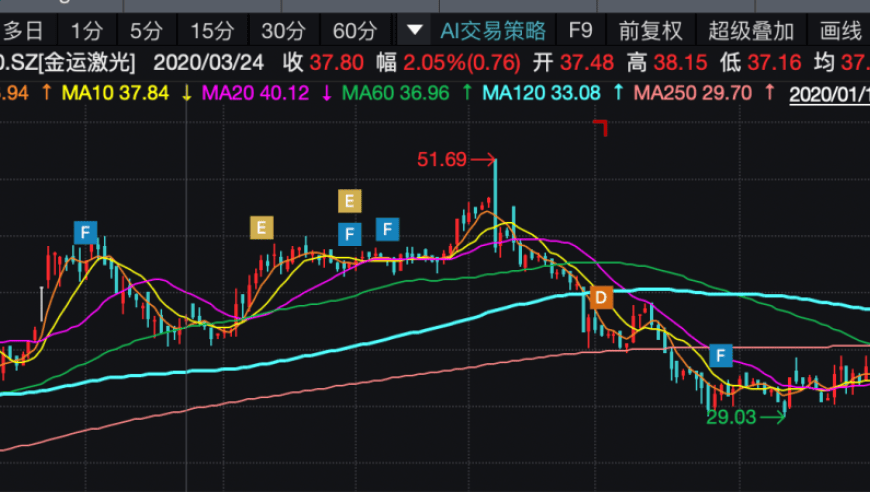Click the 51.69 high price marker
Screen dimensions: 870x492
pyautogui.click(x=442, y=160)
